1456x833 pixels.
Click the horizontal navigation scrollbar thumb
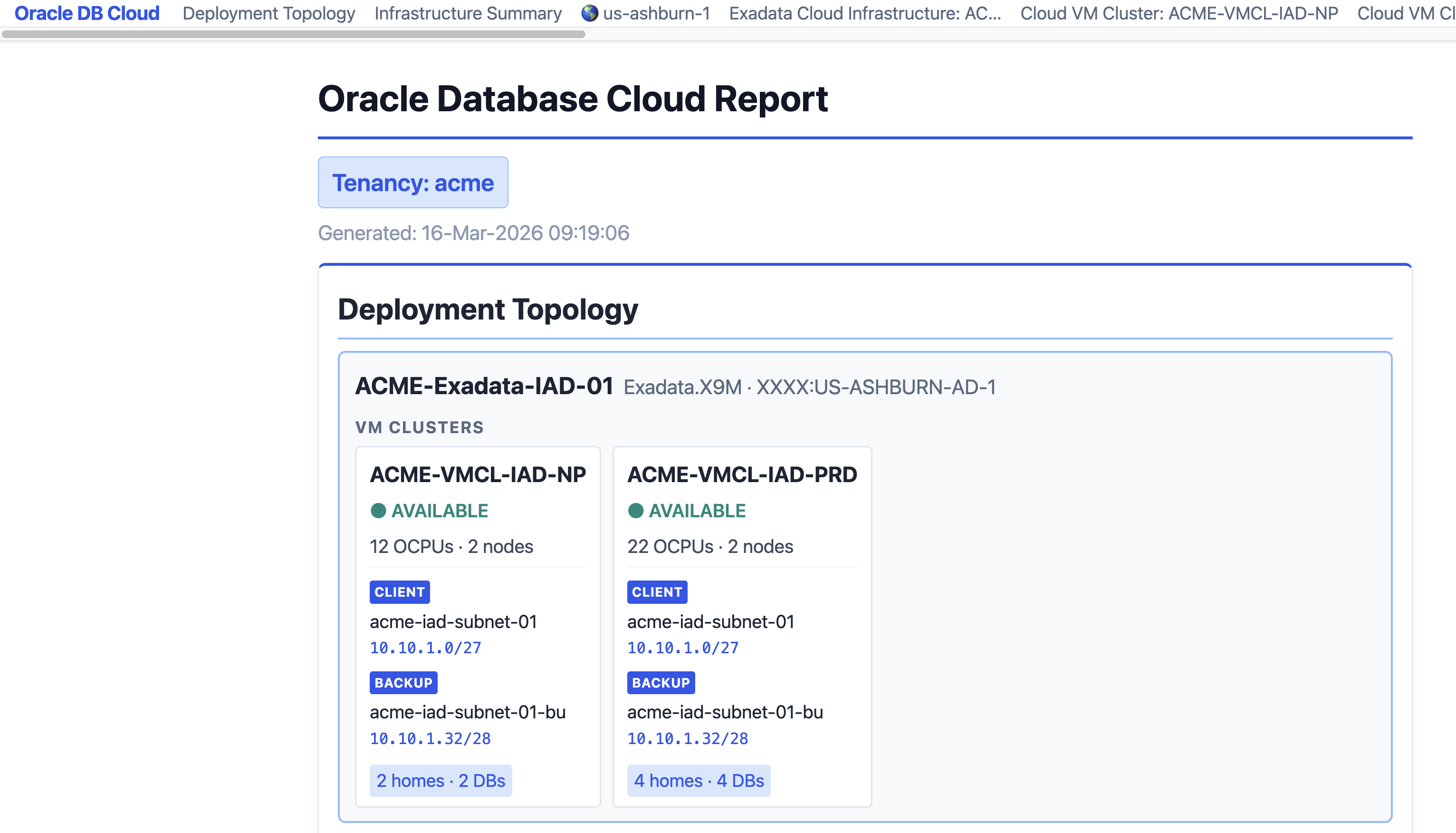293,34
